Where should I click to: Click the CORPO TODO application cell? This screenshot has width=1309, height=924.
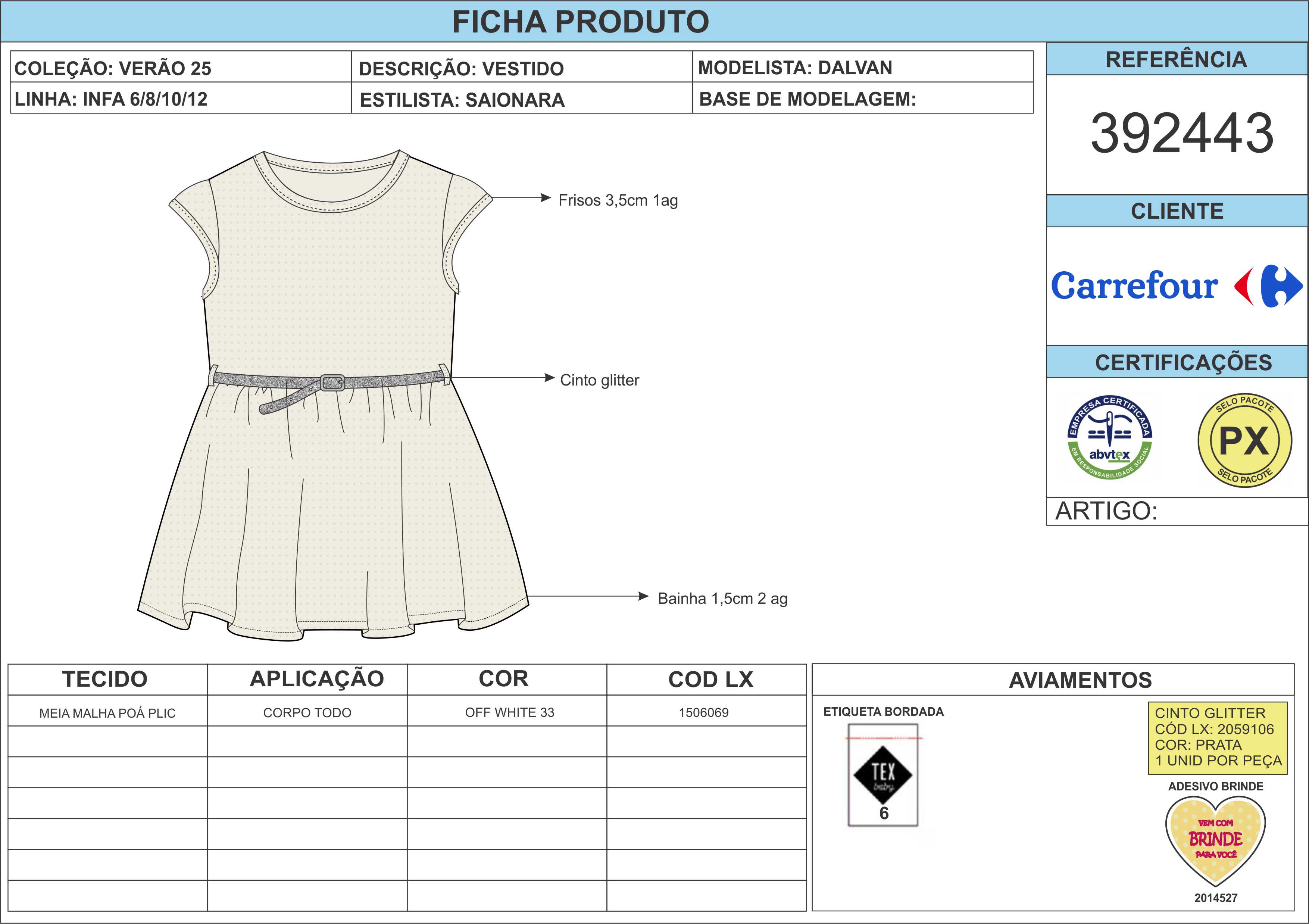pos(307,712)
